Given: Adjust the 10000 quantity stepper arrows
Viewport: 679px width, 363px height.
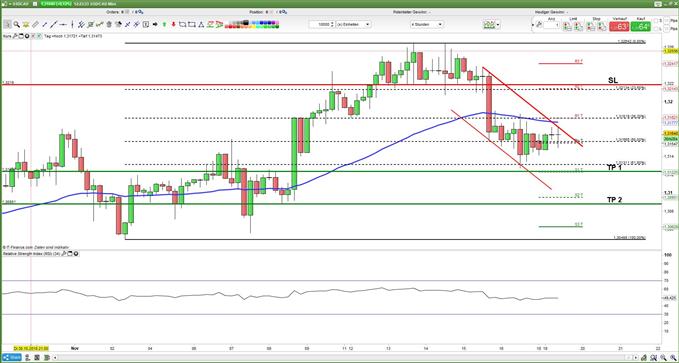Looking at the screenshot, I should click(332, 24).
